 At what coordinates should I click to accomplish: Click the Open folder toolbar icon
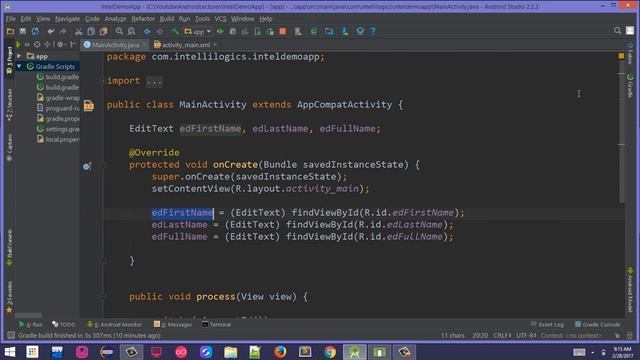(x=10, y=31)
